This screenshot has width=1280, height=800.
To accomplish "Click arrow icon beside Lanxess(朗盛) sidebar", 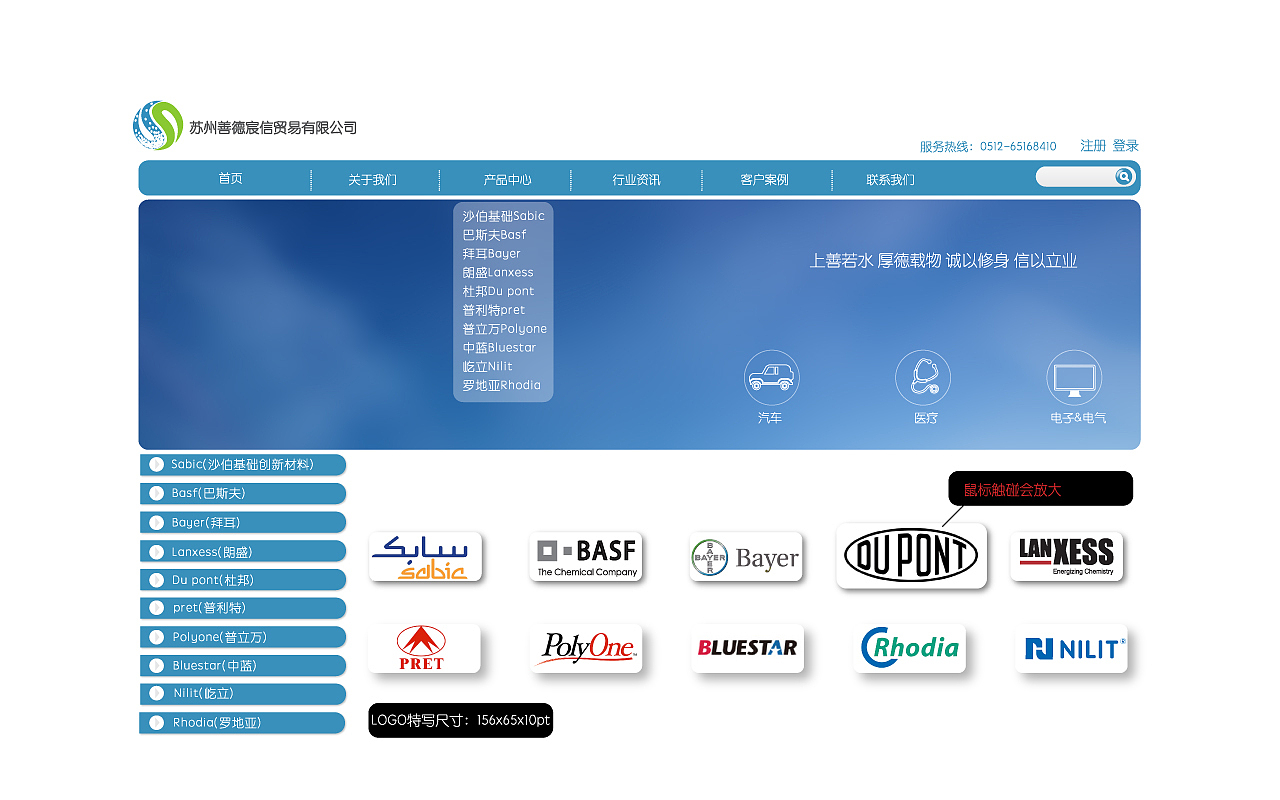I will [x=157, y=551].
